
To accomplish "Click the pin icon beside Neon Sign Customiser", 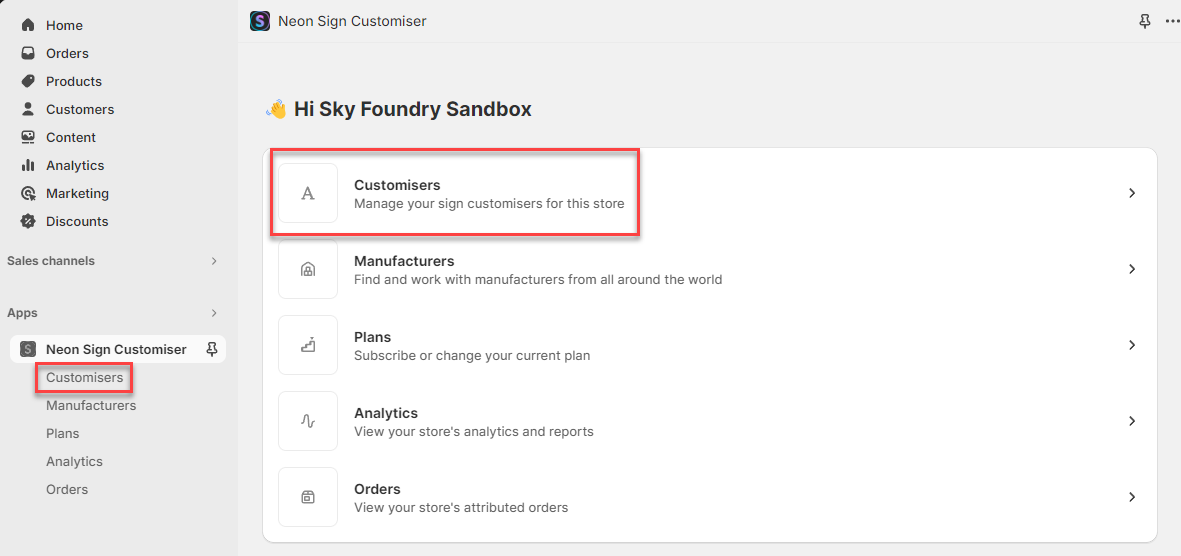I will point(211,349).
